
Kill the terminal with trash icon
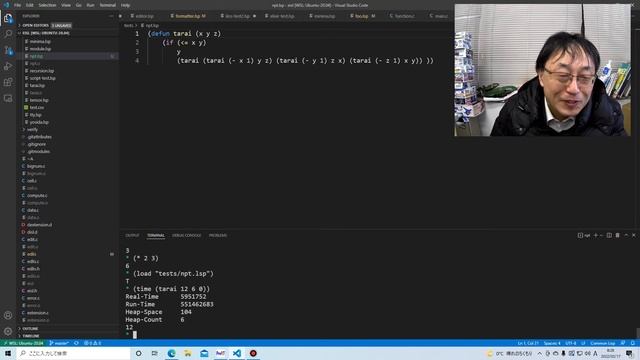[618, 236]
